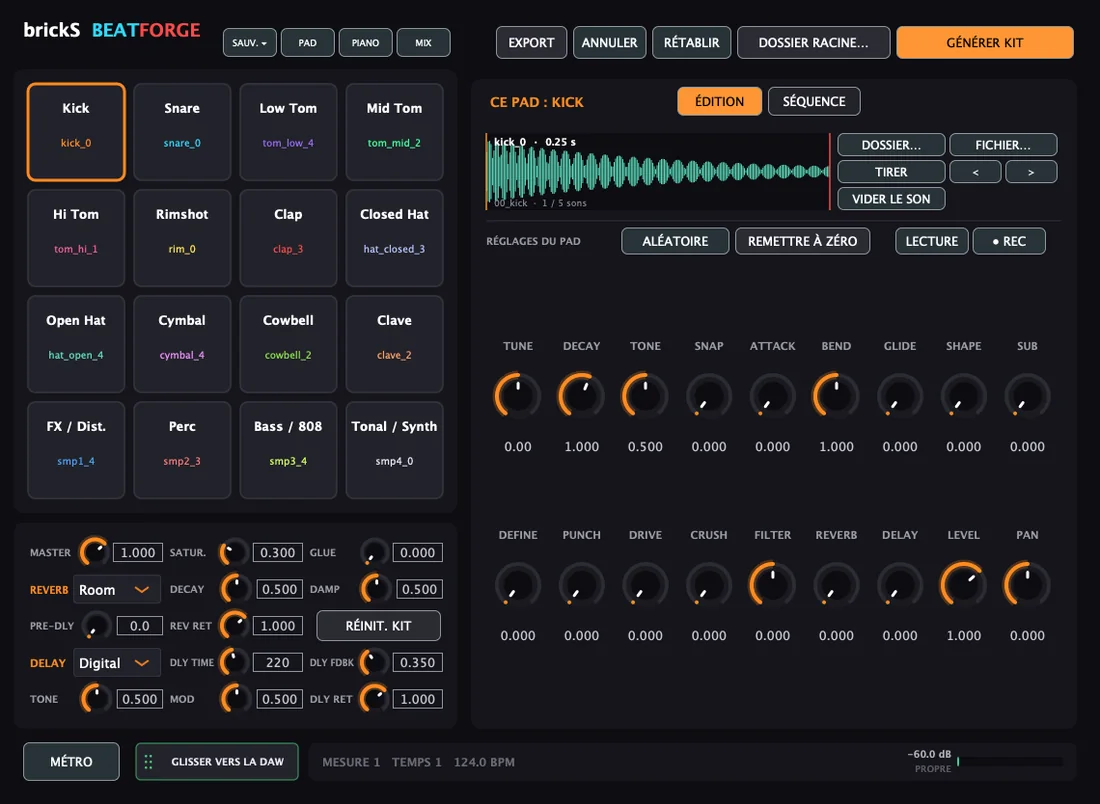
Task: Select the Cymbal pad
Action: (182, 344)
